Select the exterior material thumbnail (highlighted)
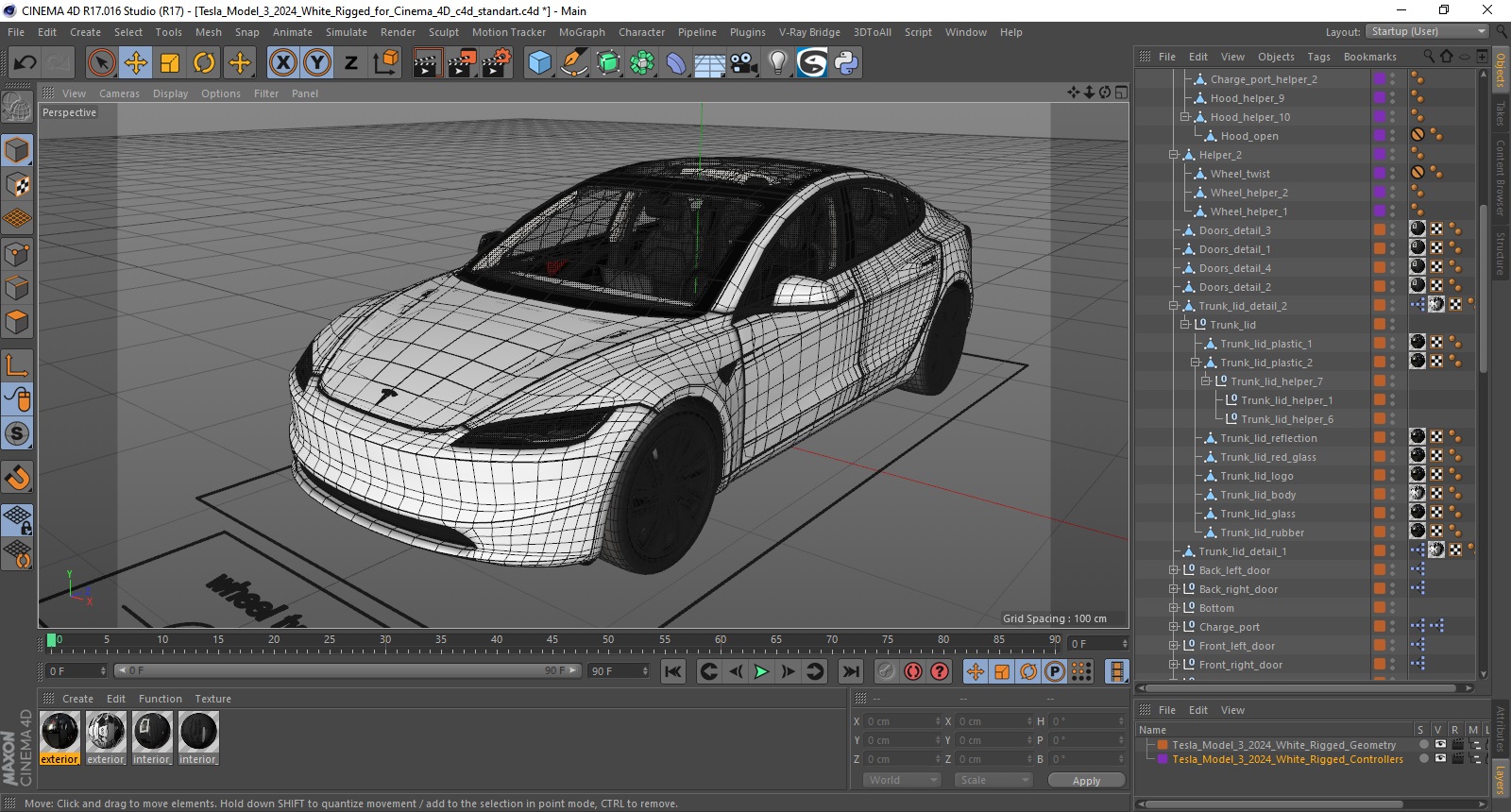This screenshot has height=812, width=1511. click(59, 737)
